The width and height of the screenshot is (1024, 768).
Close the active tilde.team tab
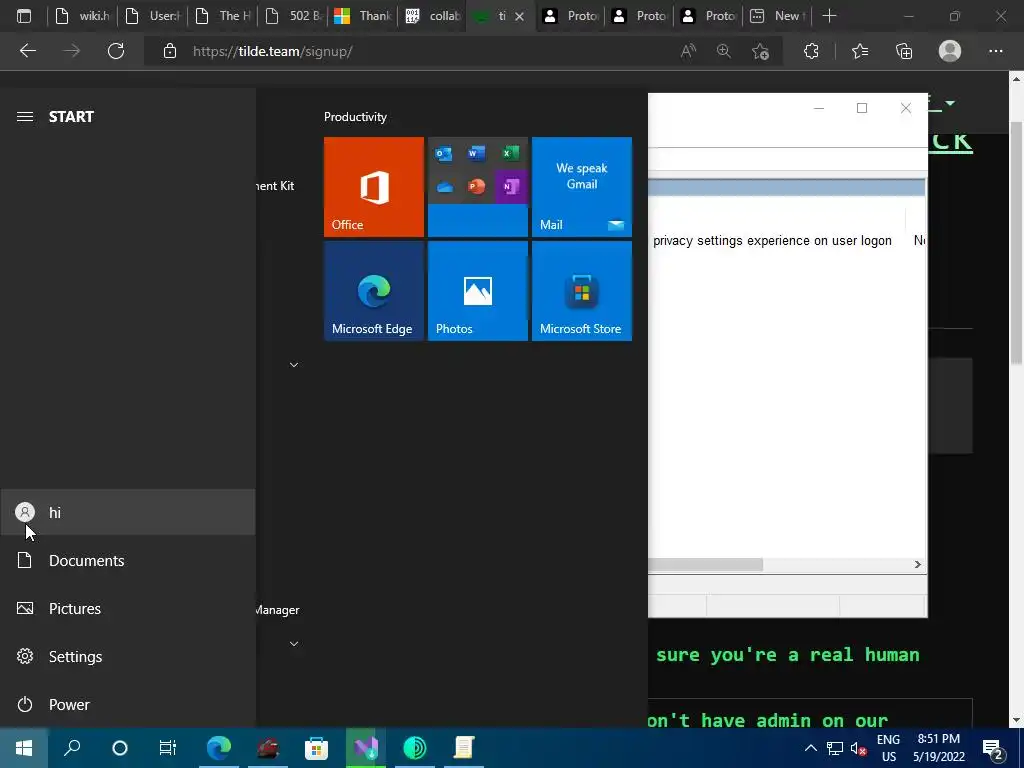519,16
